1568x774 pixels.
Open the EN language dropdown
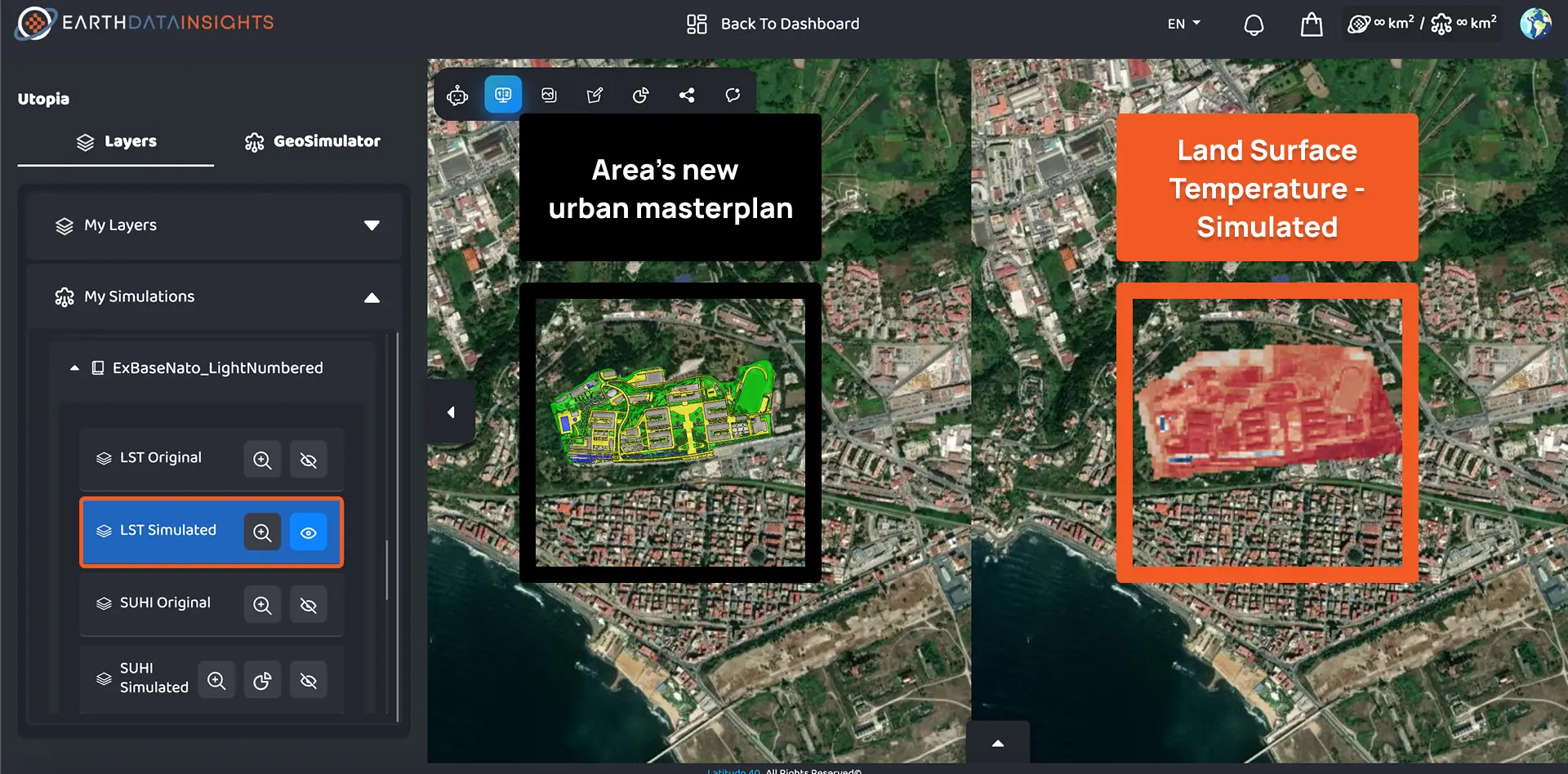point(1183,24)
